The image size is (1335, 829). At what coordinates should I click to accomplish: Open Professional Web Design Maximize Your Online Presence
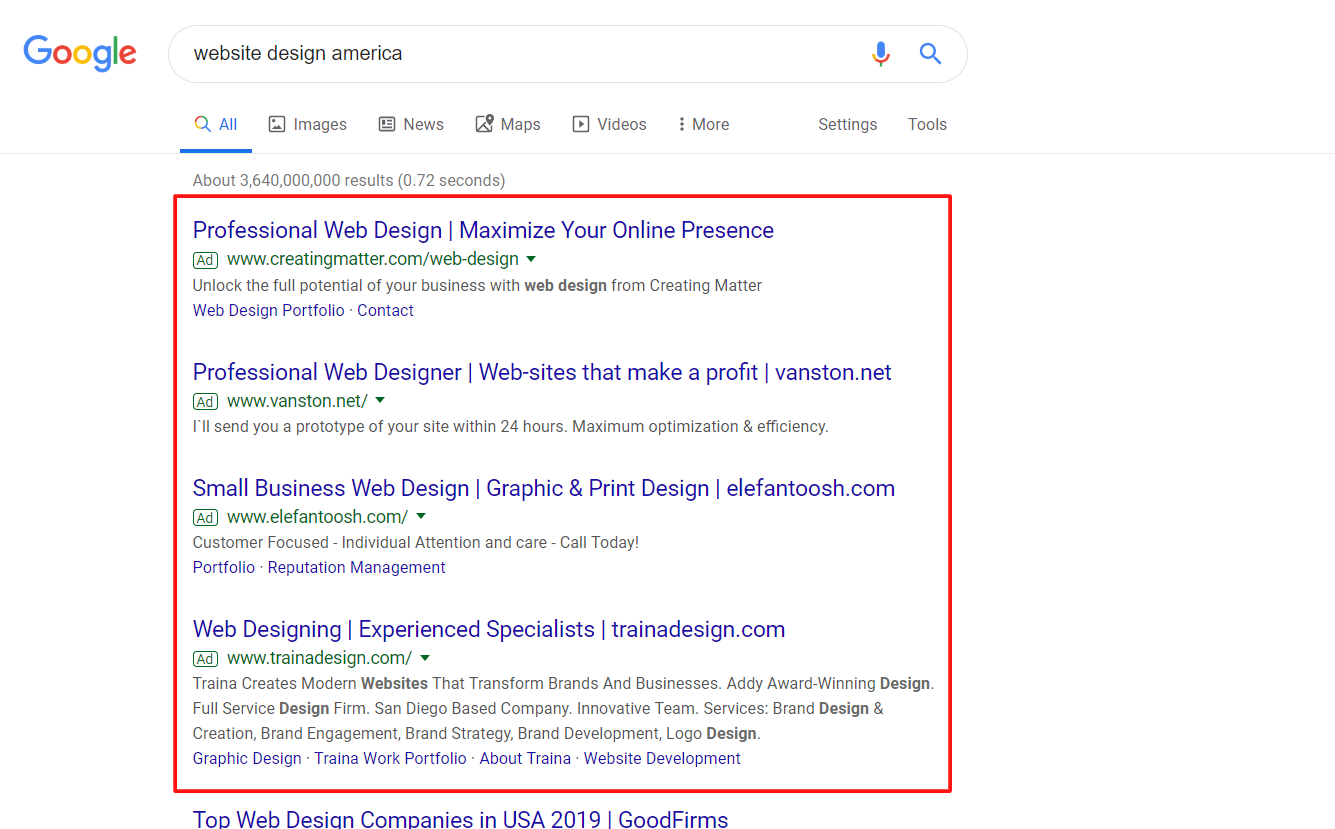[x=483, y=230]
